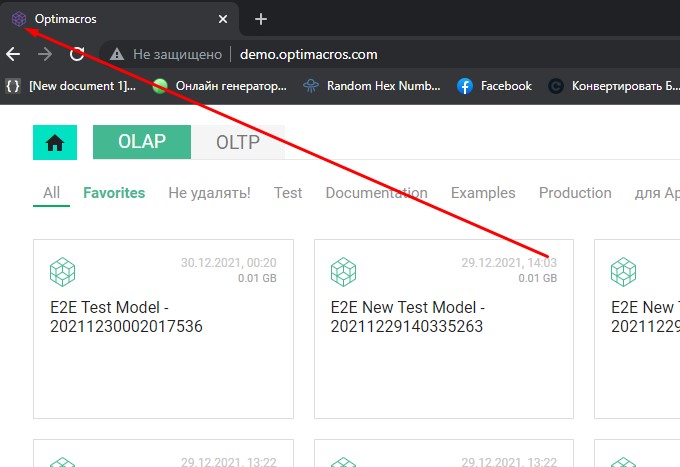Select the Documentation category tab
This screenshot has height=467, width=680.
pyautogui.click(x=376, y=193)
